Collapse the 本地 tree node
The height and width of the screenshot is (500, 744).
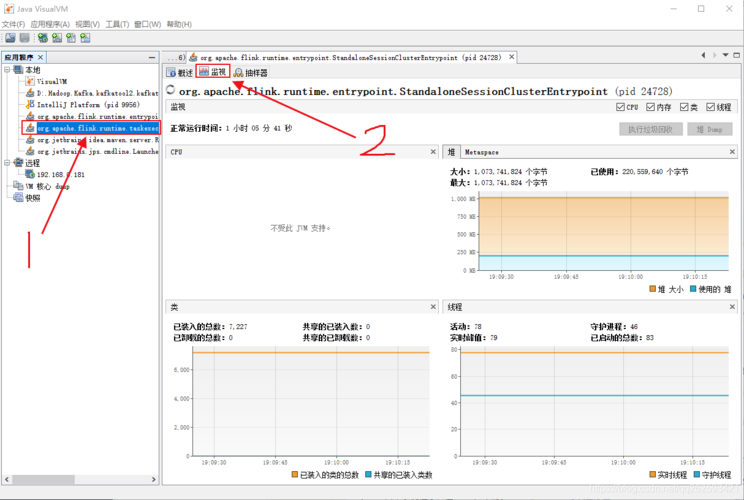(7, 70)
